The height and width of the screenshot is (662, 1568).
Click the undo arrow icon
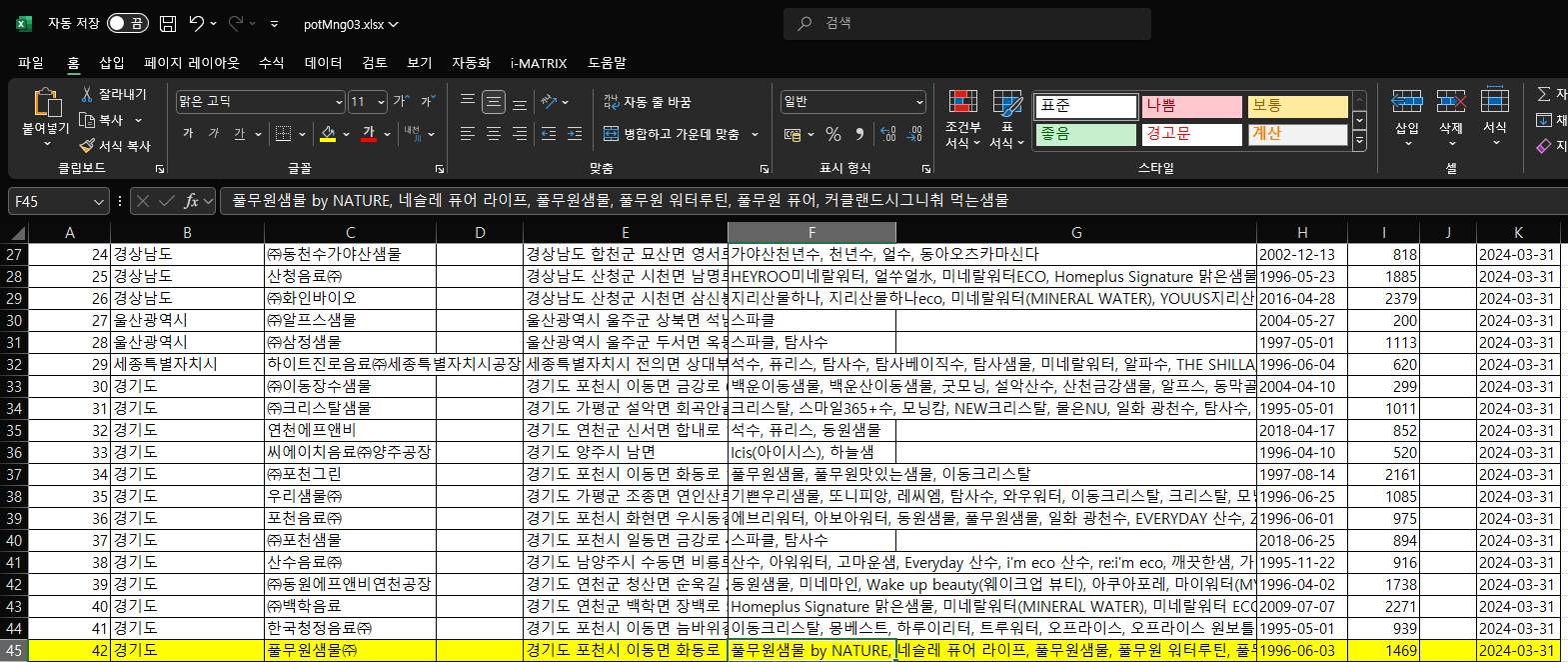(197, 23)
